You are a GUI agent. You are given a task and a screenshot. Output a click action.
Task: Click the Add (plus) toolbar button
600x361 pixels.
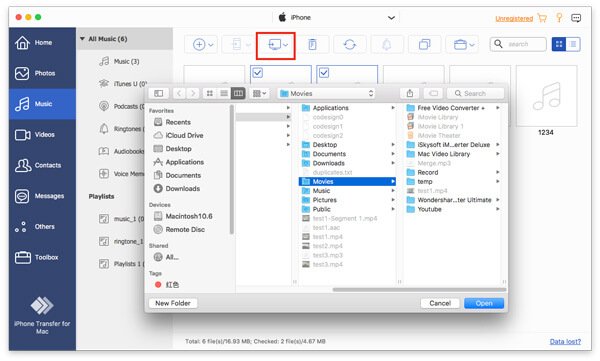(202, 44)
